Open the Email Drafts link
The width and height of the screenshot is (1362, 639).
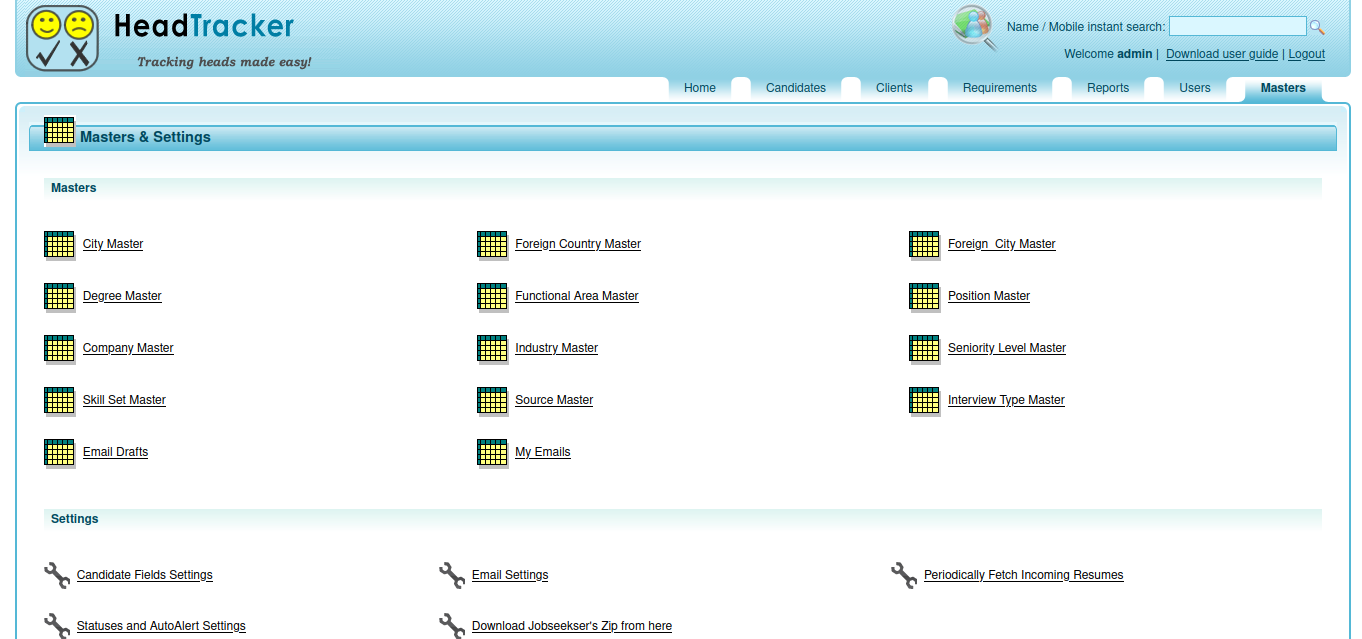115,452
